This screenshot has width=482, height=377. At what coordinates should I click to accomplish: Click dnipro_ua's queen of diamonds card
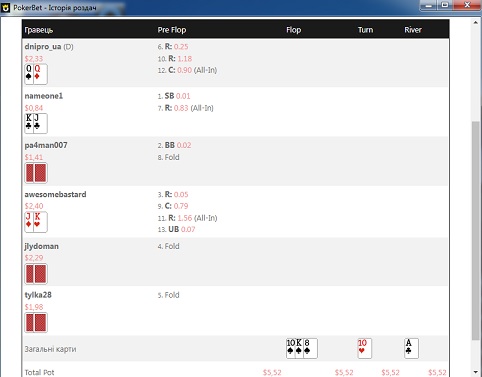pos(40,74)
